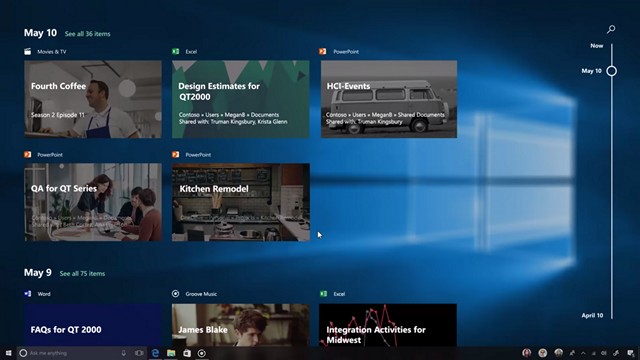
Task: Click the Movies & TV label
Action: click(51, 51)
